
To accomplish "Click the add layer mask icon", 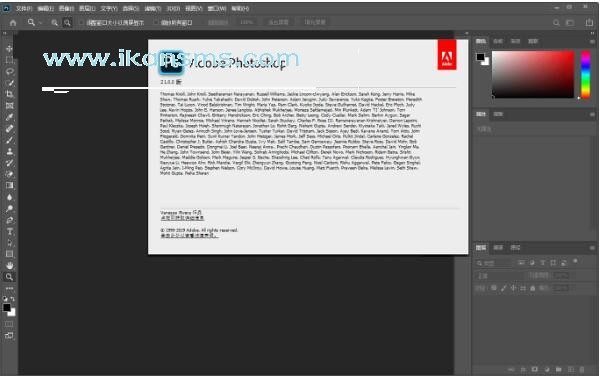I will tap(535, 369).
